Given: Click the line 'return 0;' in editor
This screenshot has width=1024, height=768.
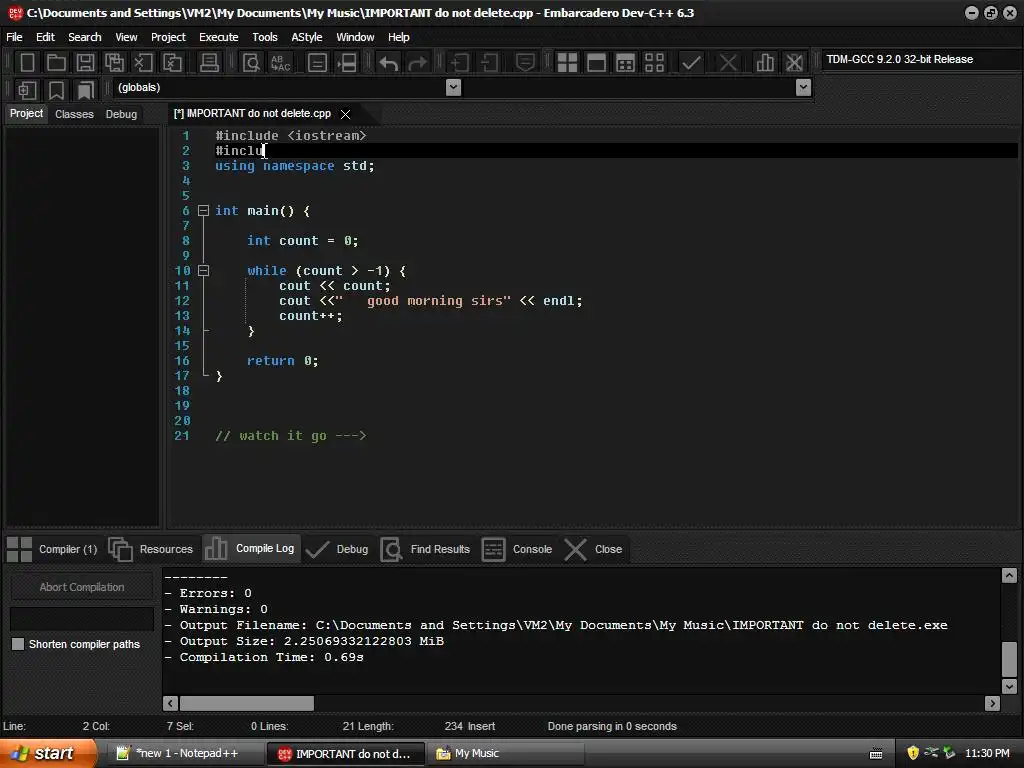Looking at the screenshot, I should coord(283,360).
